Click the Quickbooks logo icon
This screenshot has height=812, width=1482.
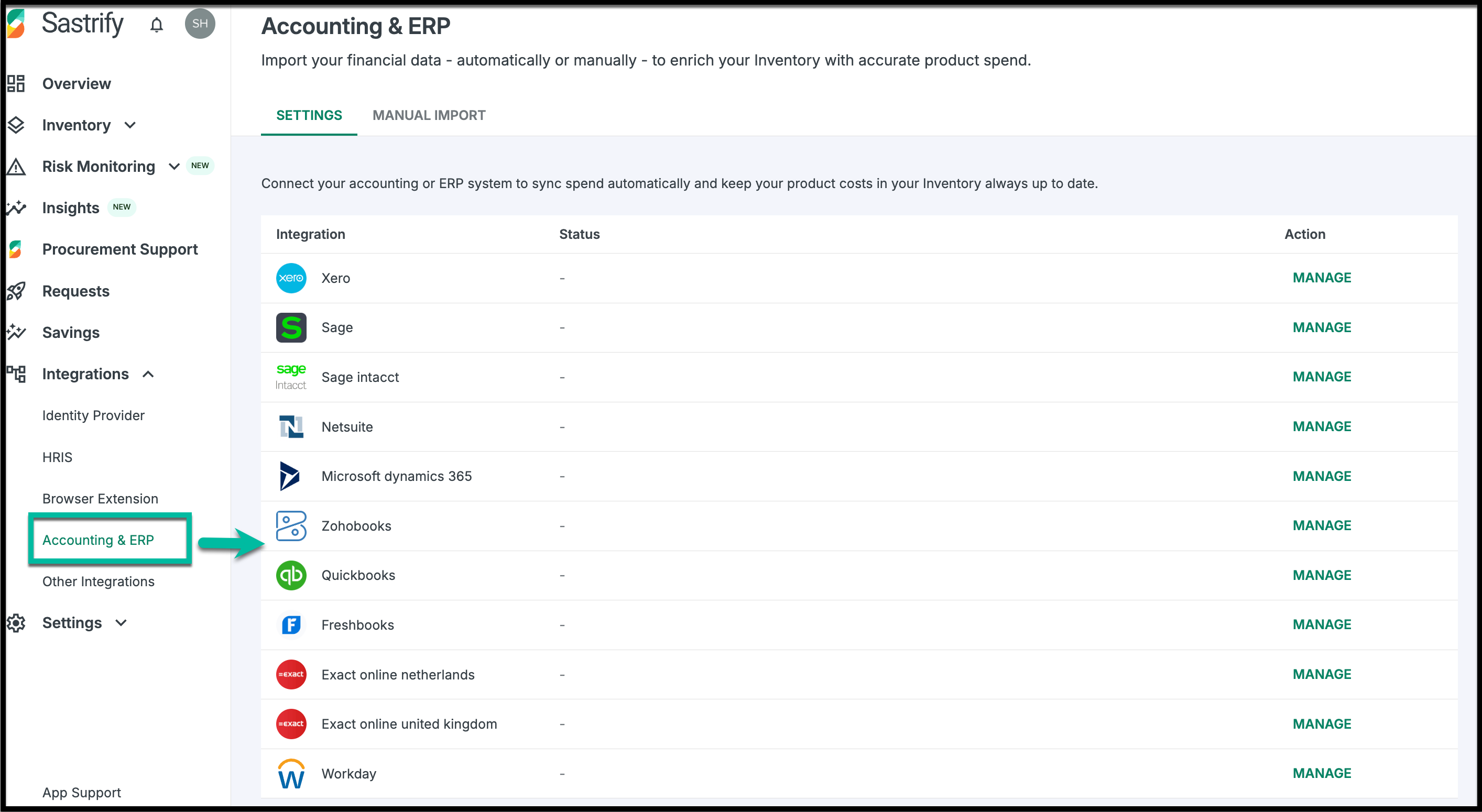click(x=291, y=575)
